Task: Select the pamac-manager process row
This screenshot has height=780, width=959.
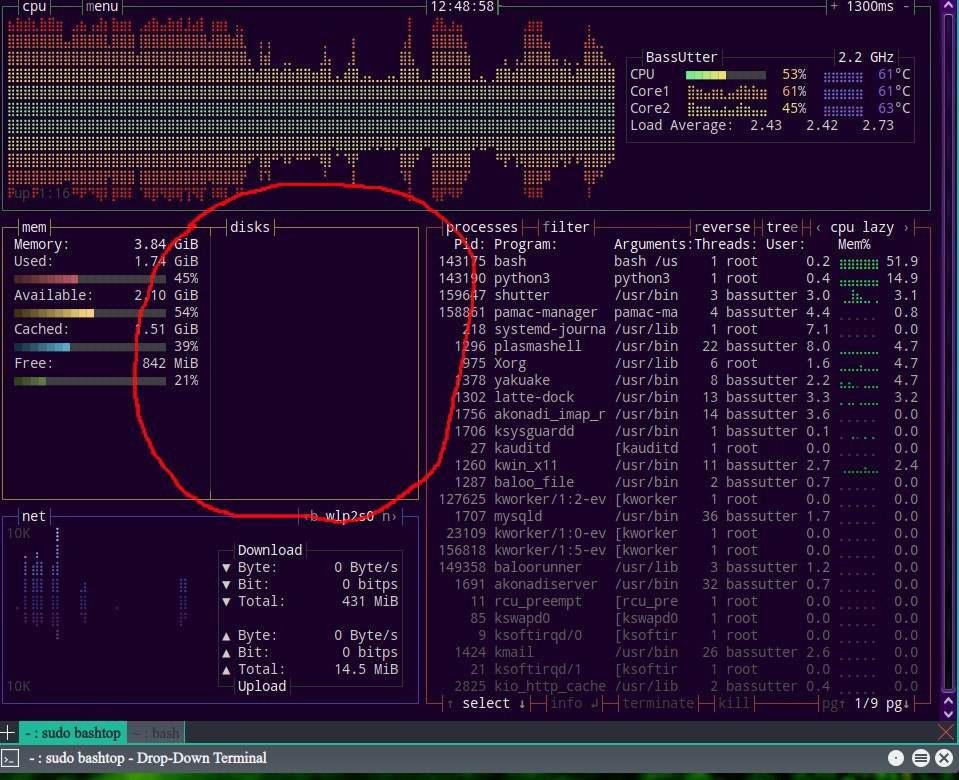Action: pos(678,313)
